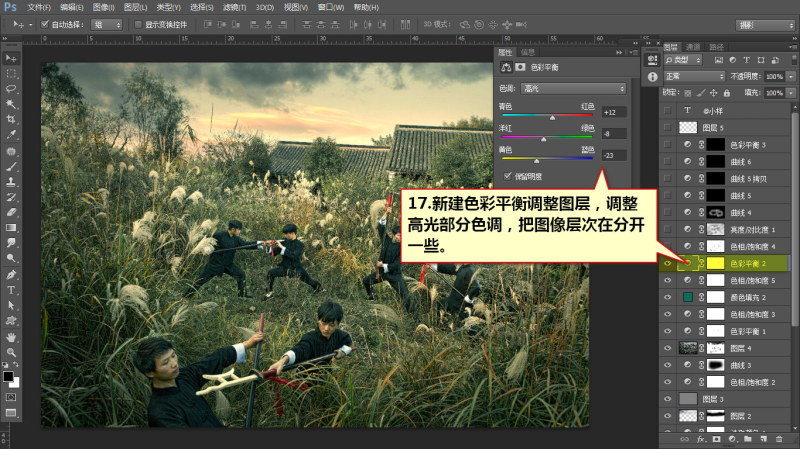The width and height of the screenshot is (800, 449).
Task: Click the delete layer trash icon
Action: [779, 439]
